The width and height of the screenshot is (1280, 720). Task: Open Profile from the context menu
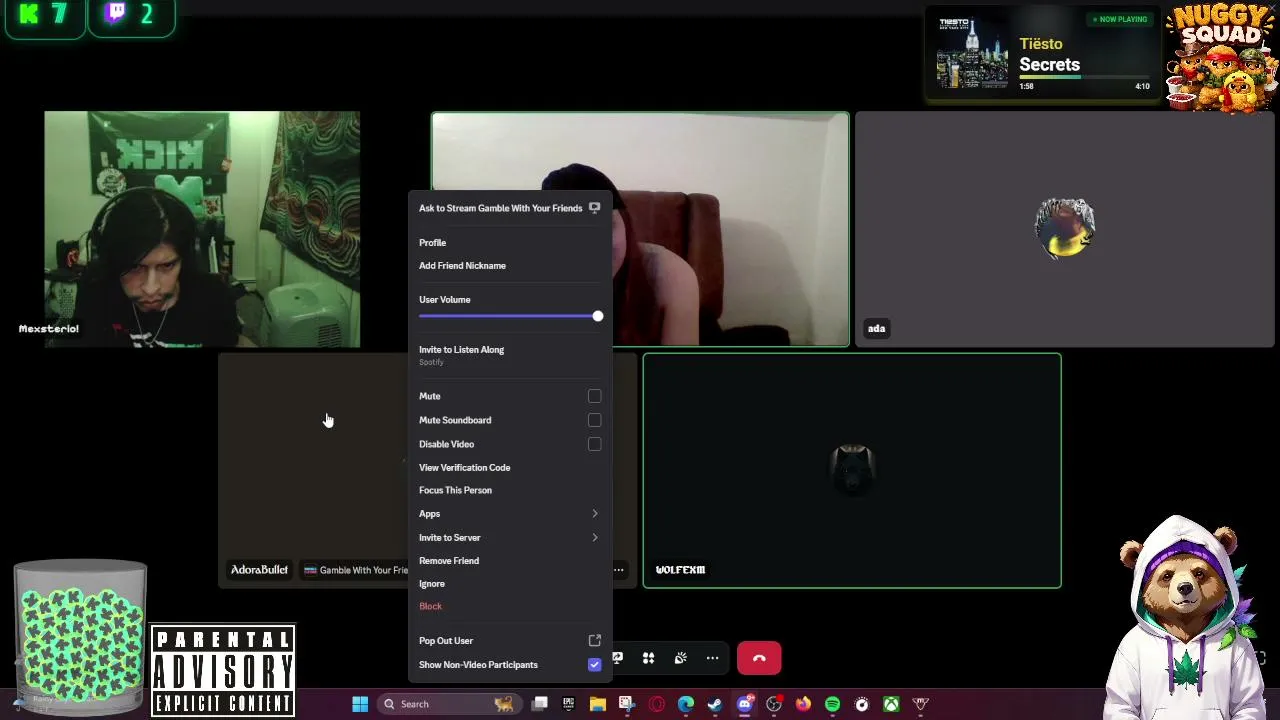click(510, 243)
